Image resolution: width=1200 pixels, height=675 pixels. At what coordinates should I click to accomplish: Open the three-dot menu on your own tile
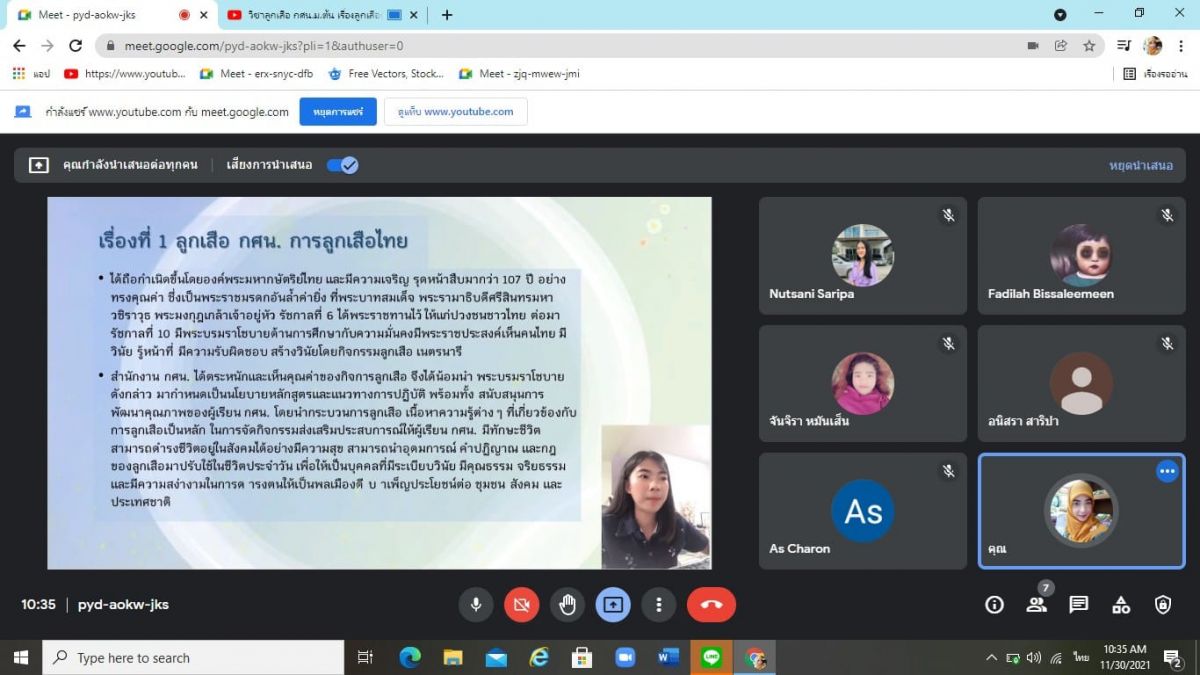coord(1166,471)
